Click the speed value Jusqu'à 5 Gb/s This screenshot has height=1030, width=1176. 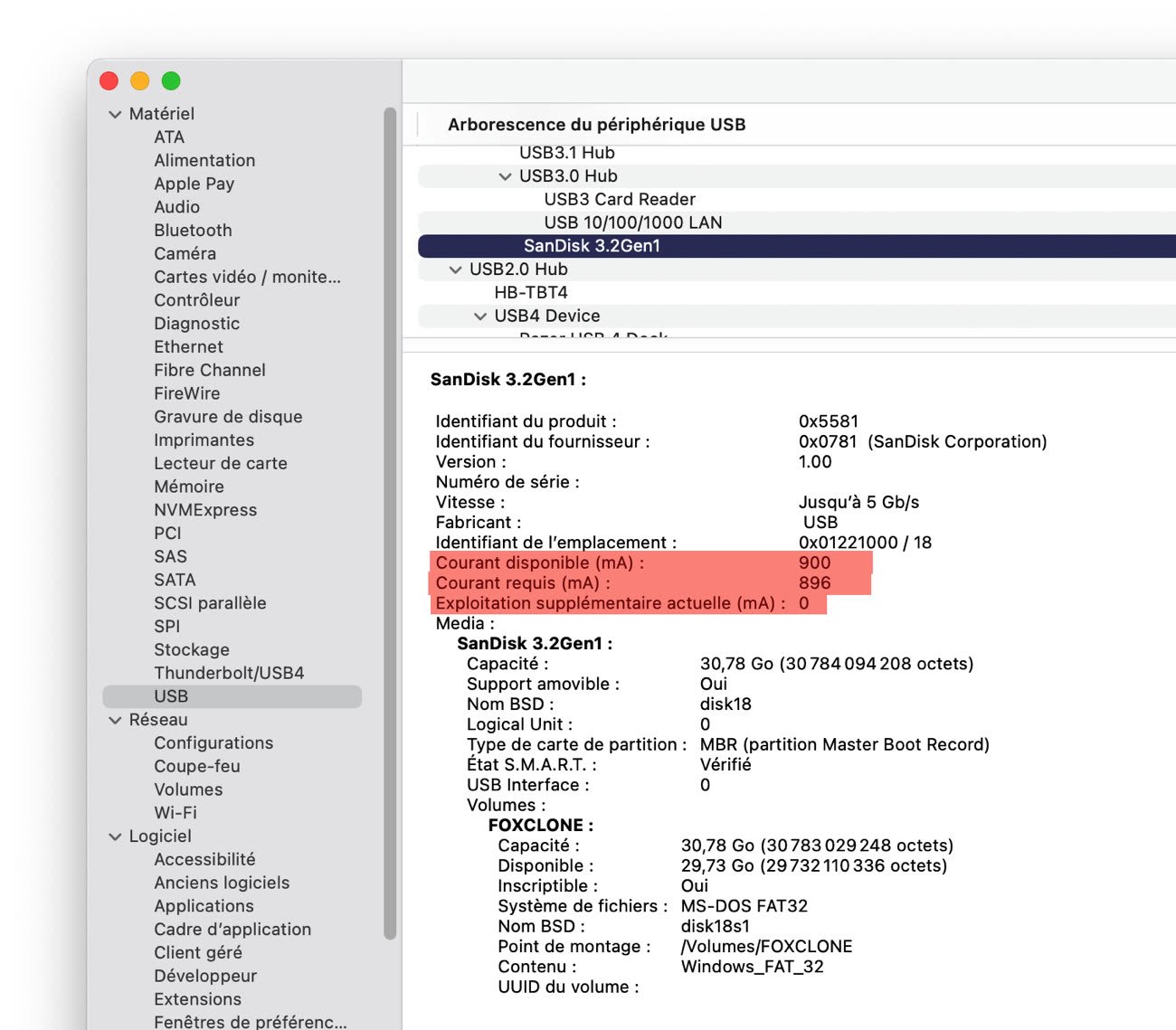tap(858, 502)
